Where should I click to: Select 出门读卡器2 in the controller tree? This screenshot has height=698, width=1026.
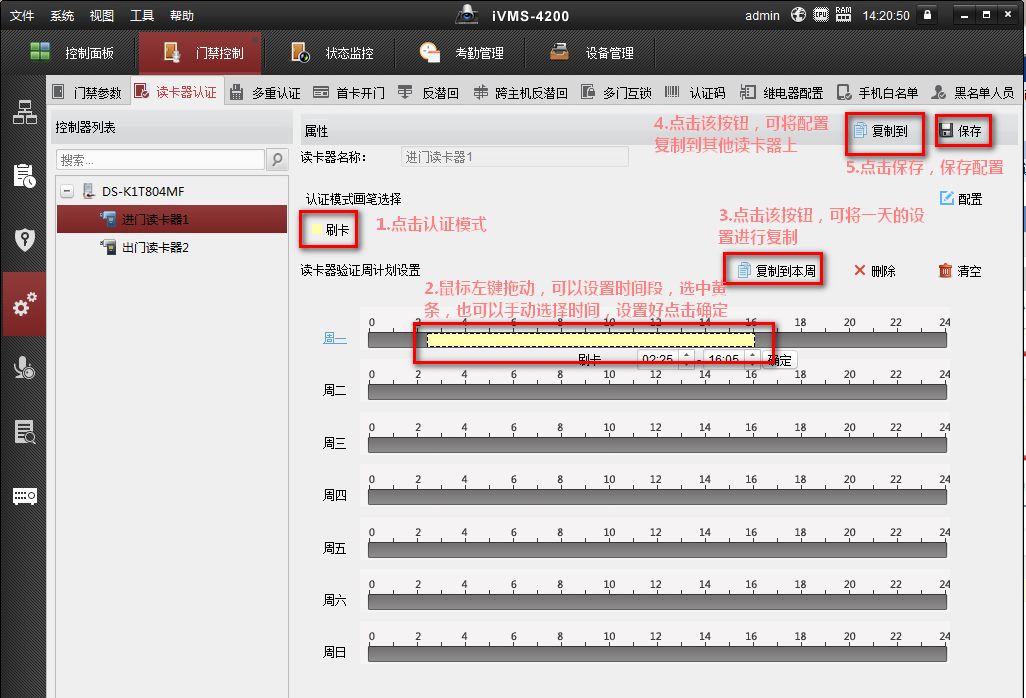[x=155, y=247]
